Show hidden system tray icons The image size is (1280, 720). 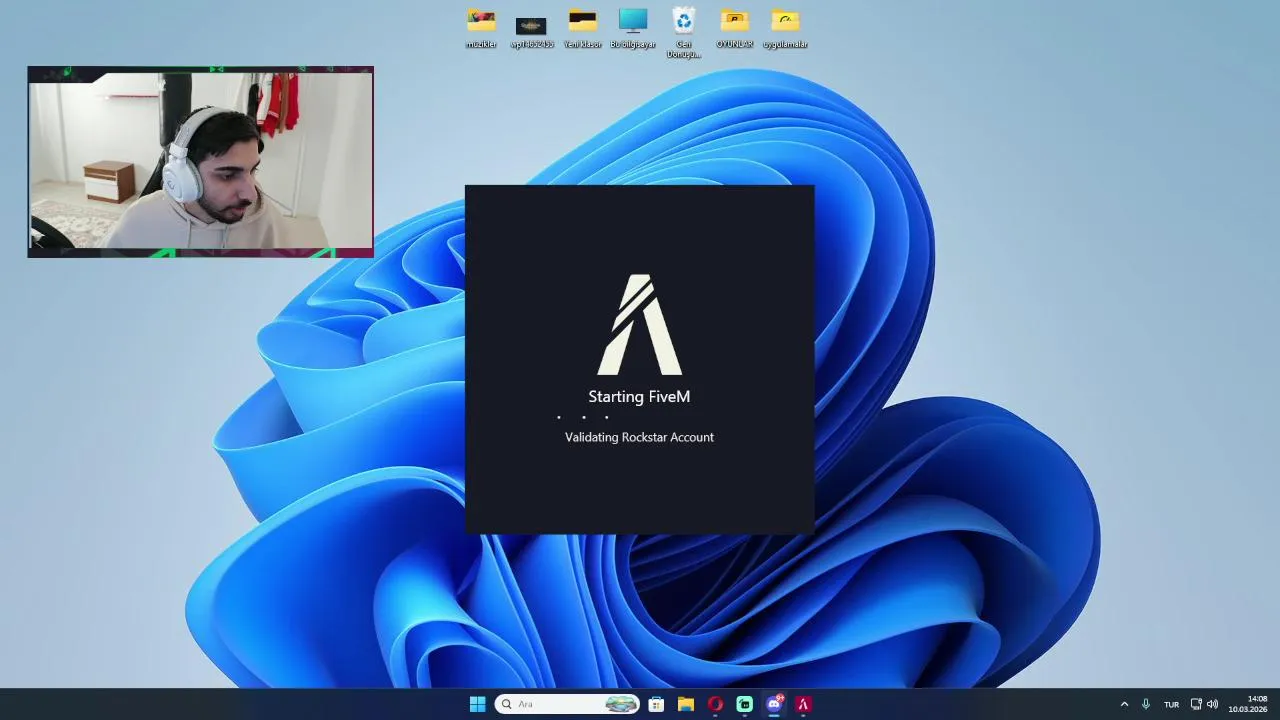coord(1124,704)
